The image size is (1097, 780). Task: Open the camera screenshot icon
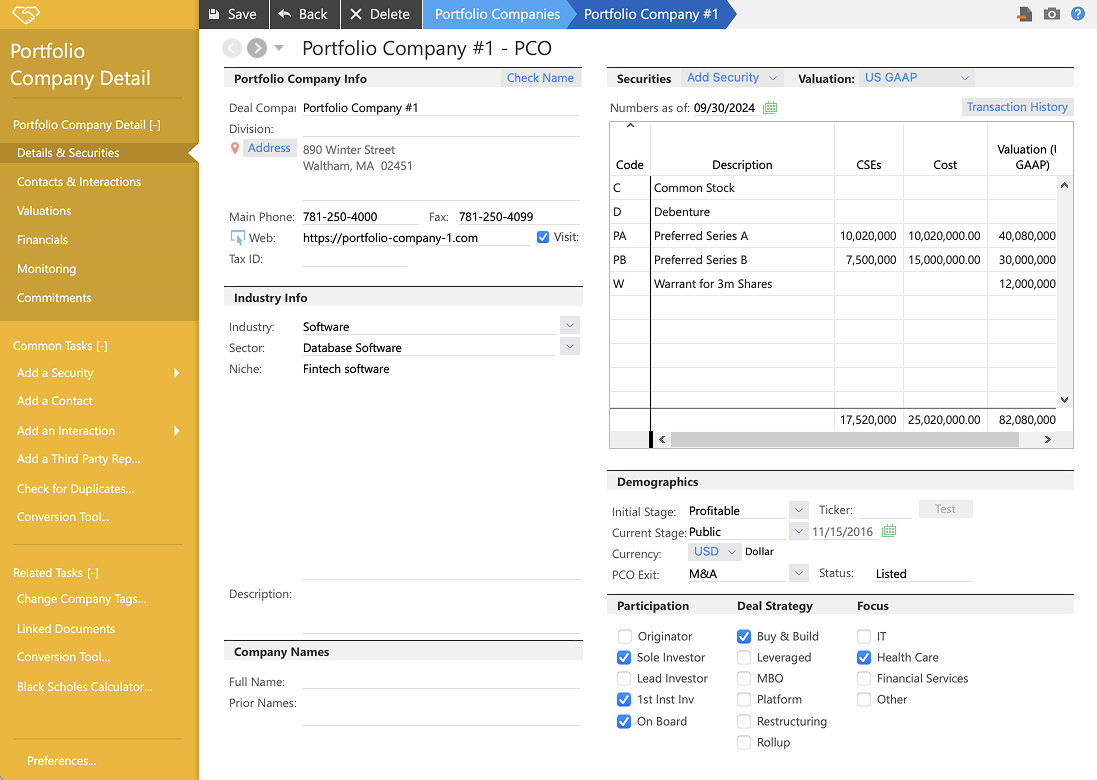[x=1052, y=14]
